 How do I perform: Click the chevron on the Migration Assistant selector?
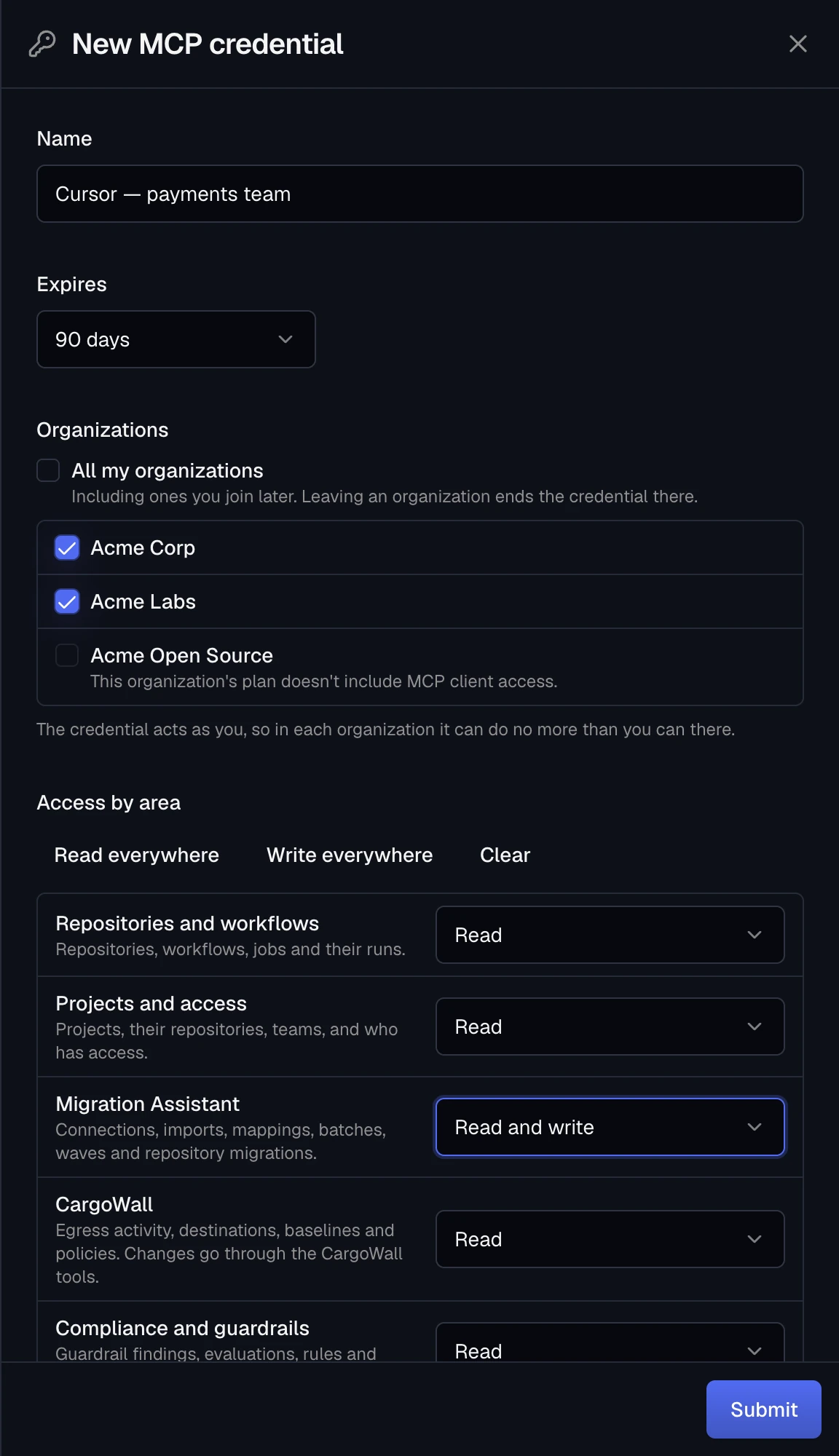tap(755, 1127)
